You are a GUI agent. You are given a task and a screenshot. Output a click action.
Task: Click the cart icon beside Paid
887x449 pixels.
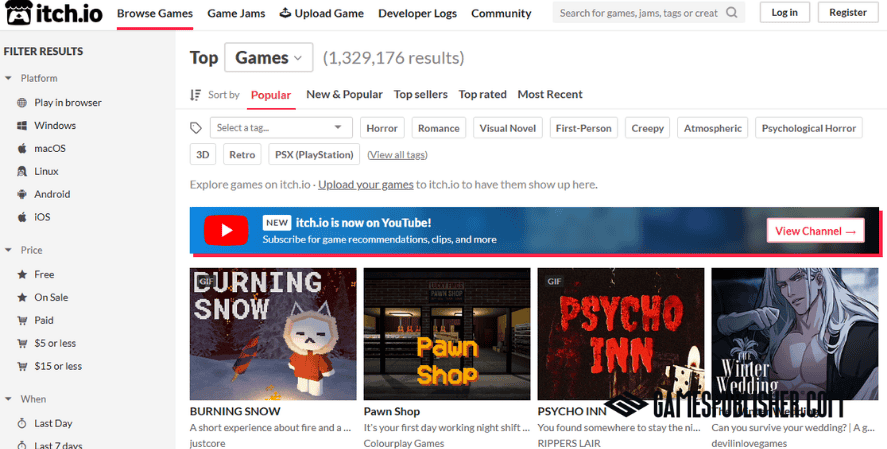[22, 320]
